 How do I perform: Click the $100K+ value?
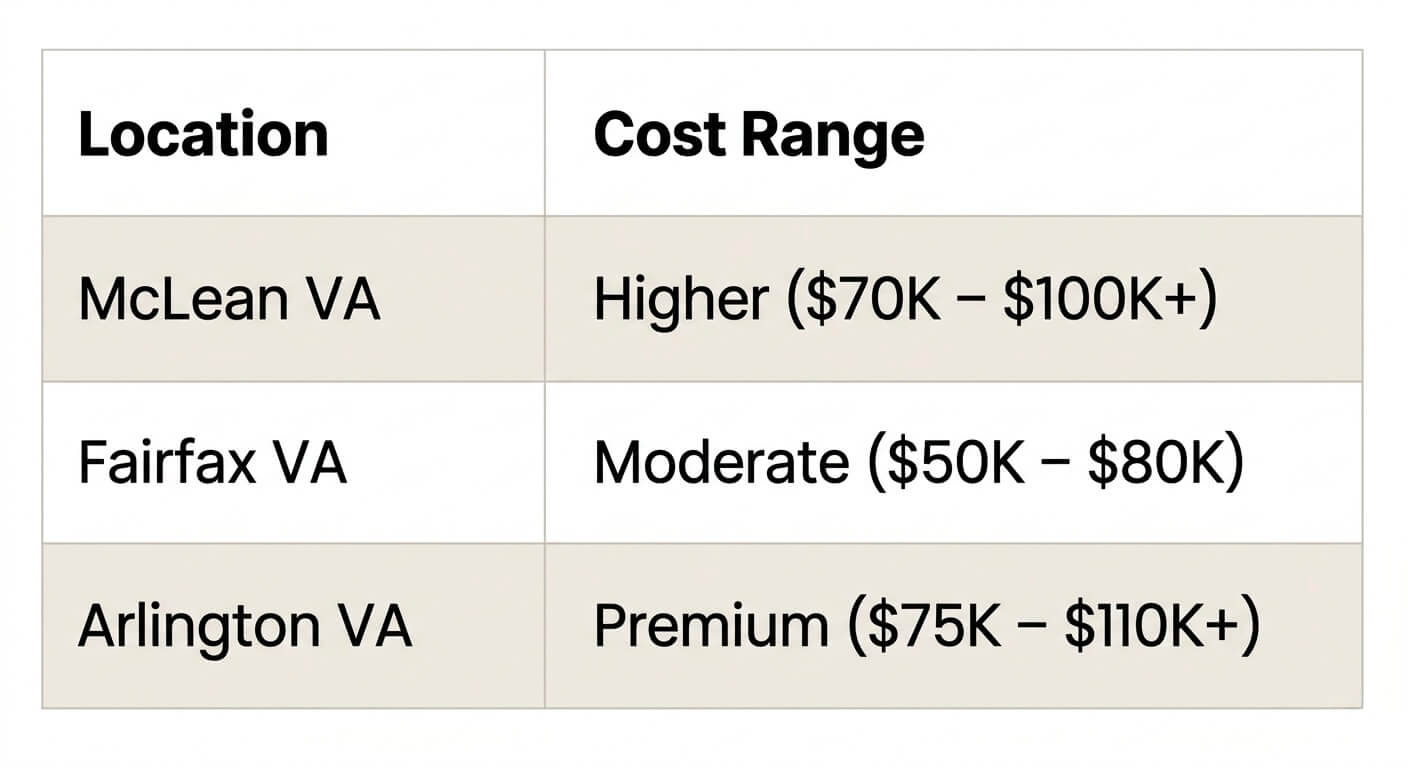(1098, 299)
